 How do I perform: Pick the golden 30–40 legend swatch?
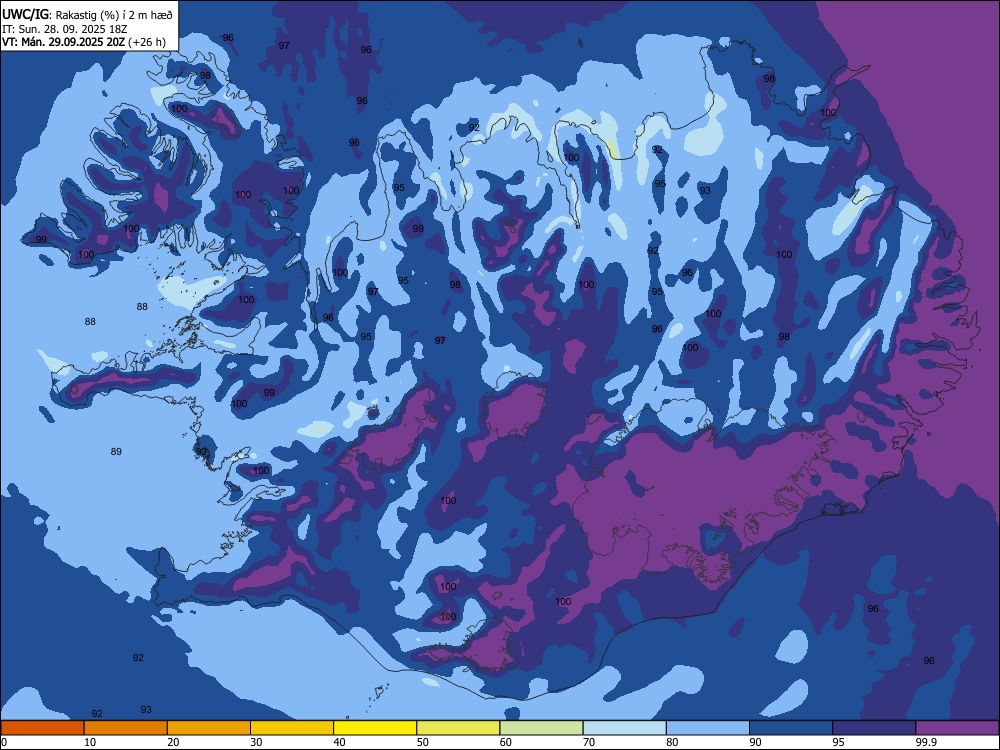(x=292, y=728)
